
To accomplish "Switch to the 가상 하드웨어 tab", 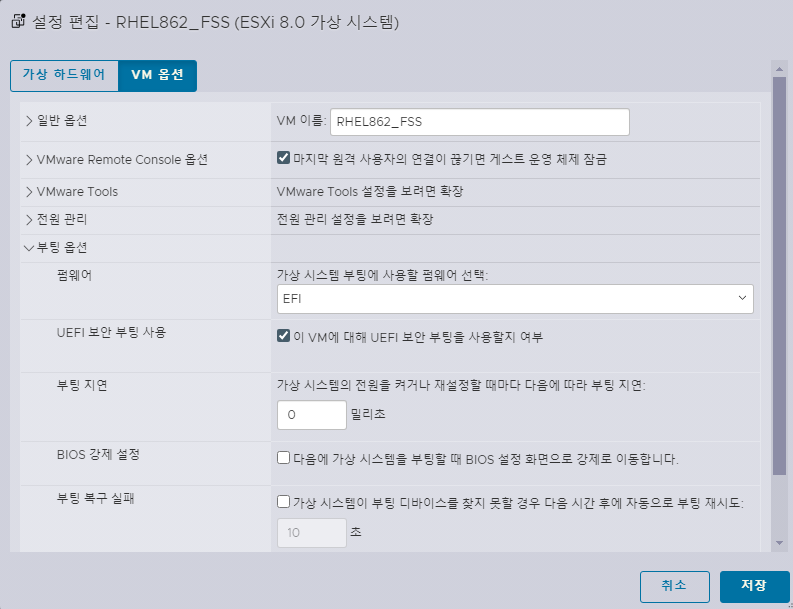I will click(x=64, y=75).
